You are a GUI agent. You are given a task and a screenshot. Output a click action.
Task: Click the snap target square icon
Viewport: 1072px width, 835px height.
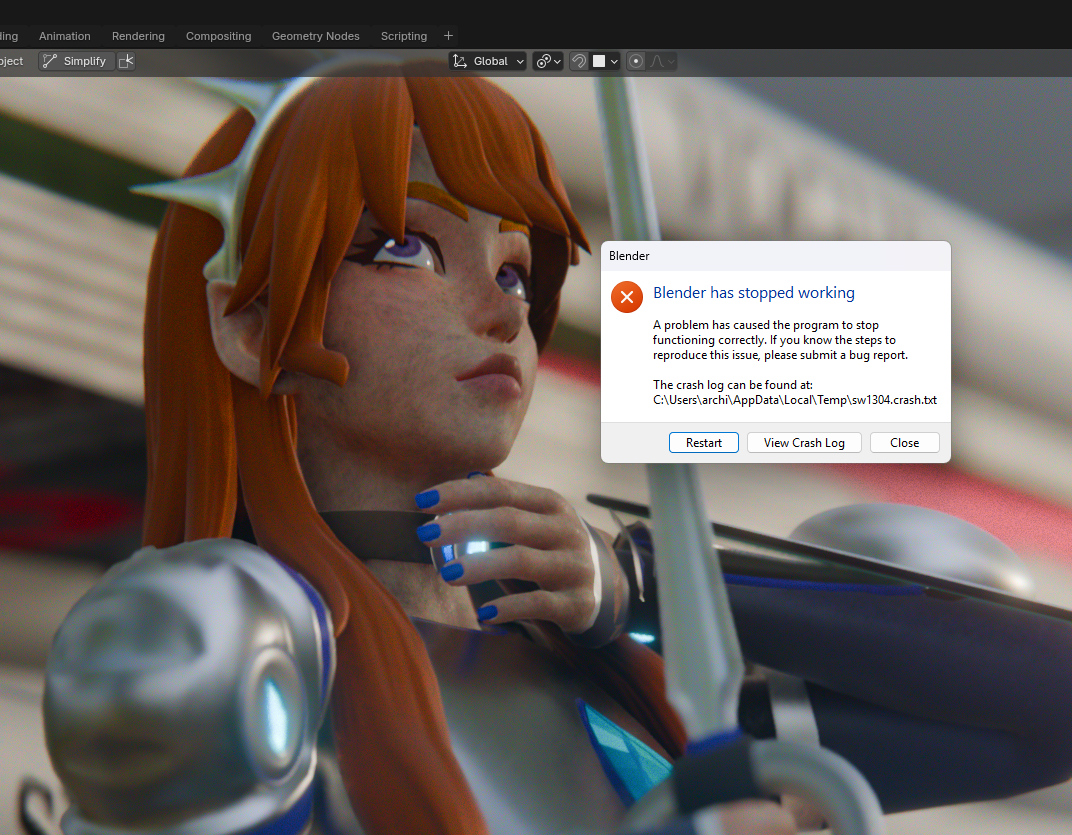(x=599, y=61)
